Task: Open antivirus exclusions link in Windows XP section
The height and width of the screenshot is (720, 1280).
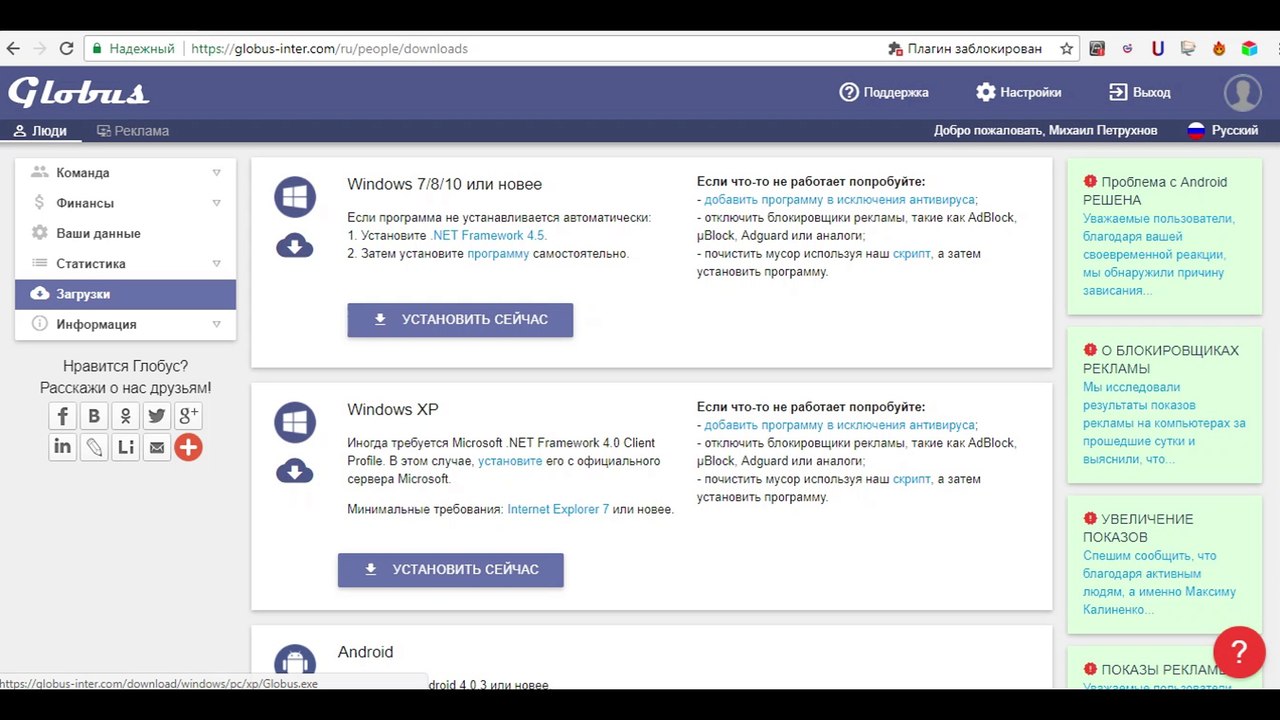Action: click(x=840, y=425)
